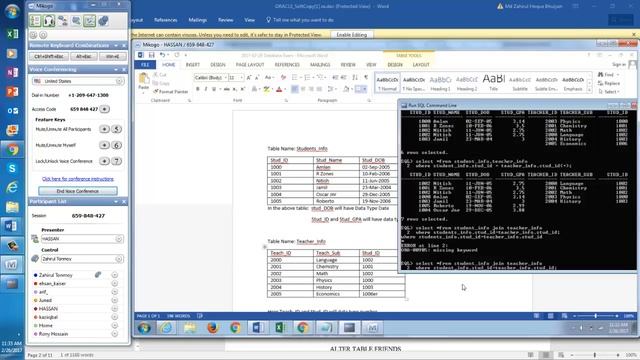Open the MAILINGS tab in remote Word
The image size is (640, 360).
(x=320, y=65)
